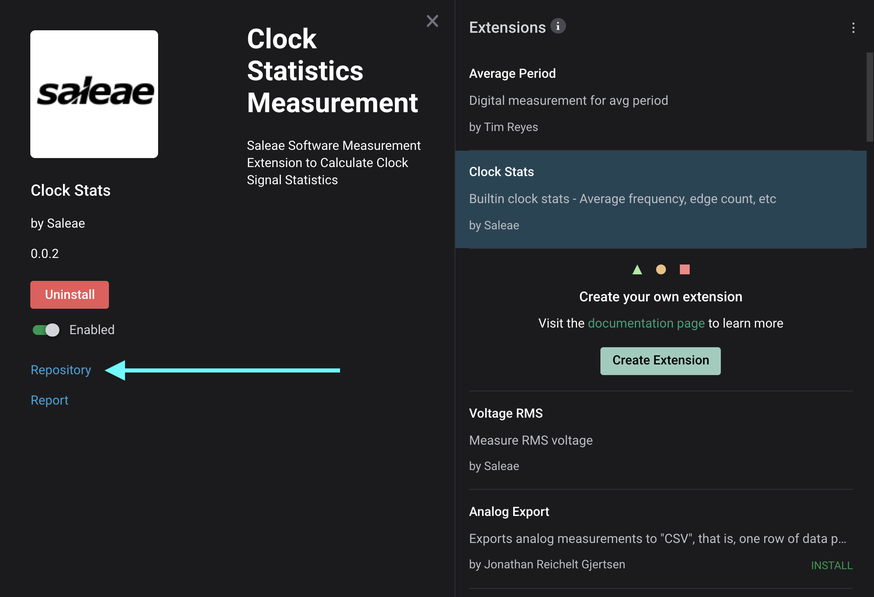Image resolution: width=874 pixels, height=597 pixels.
Task: Visit the documentation page link
Action: click(645, 323)
